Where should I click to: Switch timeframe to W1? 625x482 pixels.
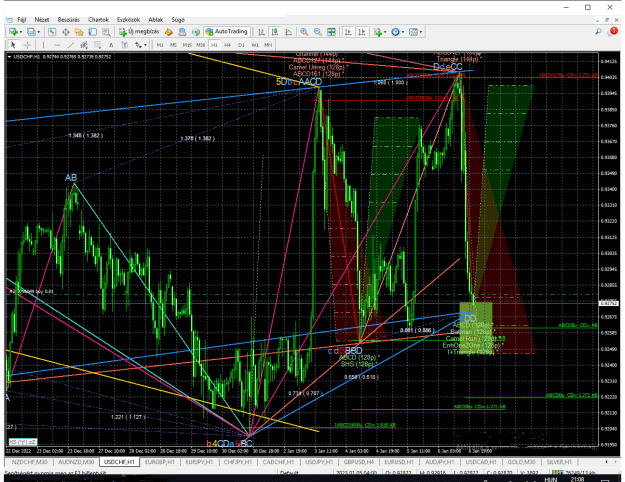click(x=255, y=45)
